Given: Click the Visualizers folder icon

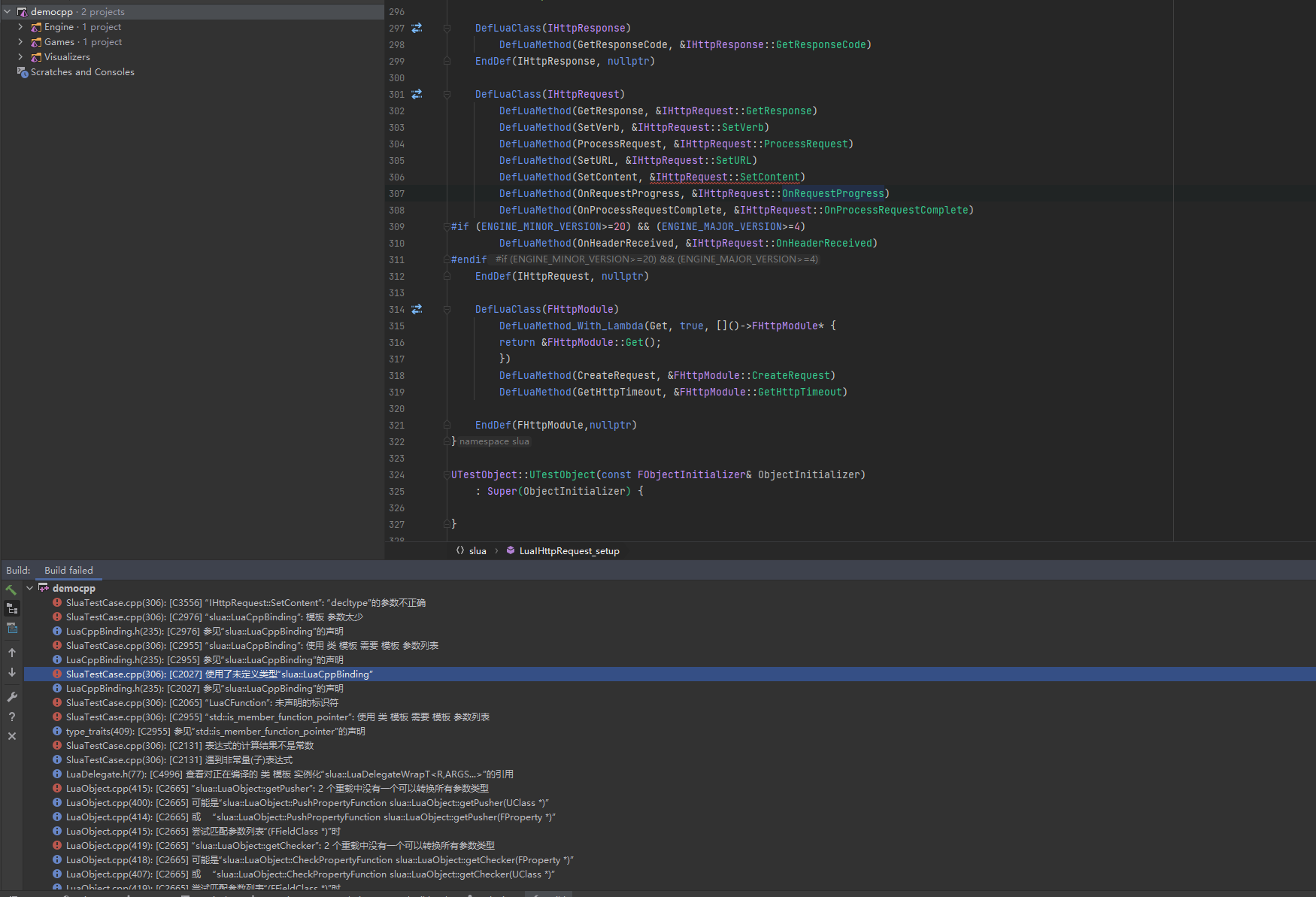Looking at the screenshot, I should [36, 57].
